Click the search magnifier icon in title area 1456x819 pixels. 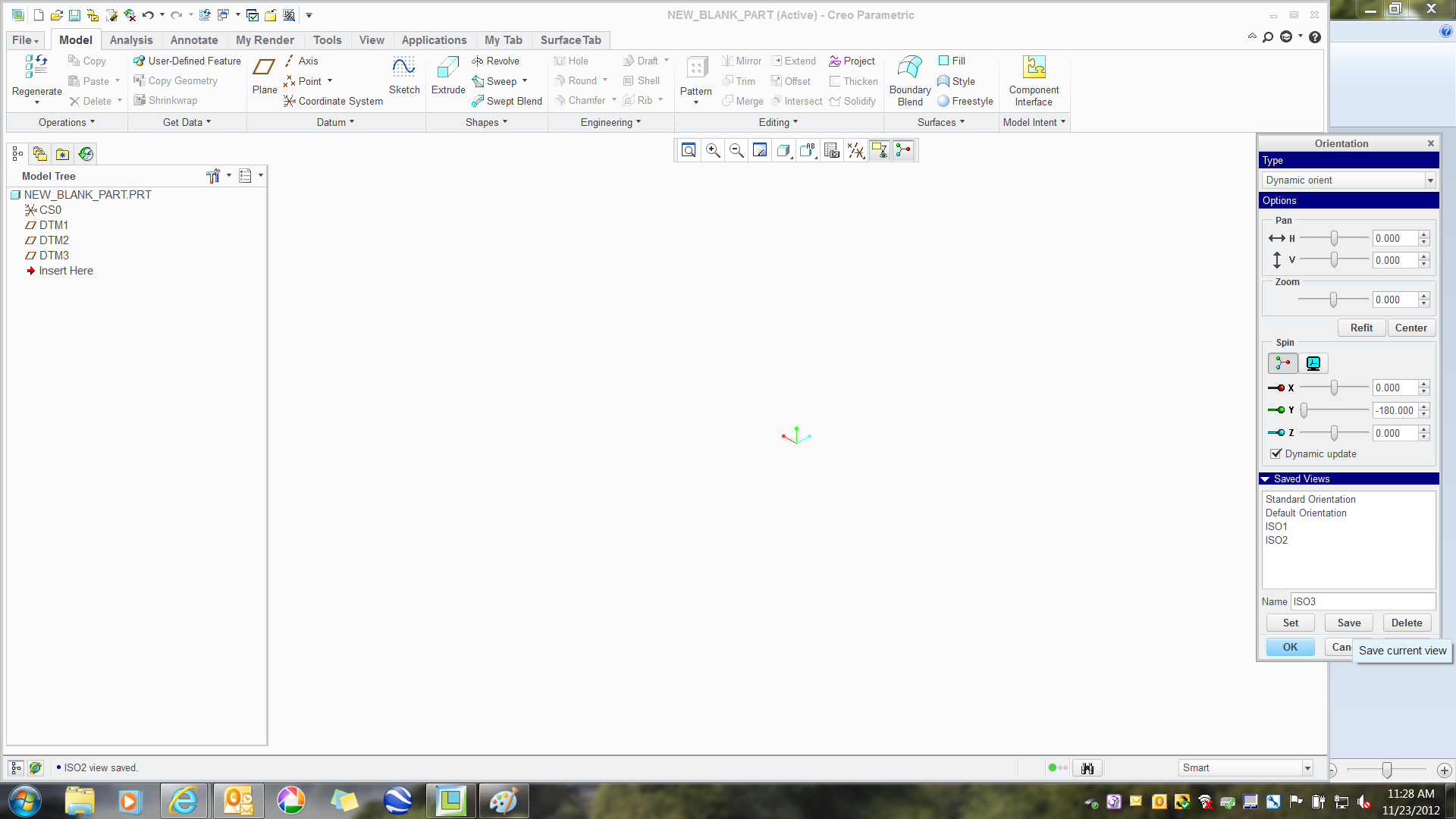[x=1268, y=37]
